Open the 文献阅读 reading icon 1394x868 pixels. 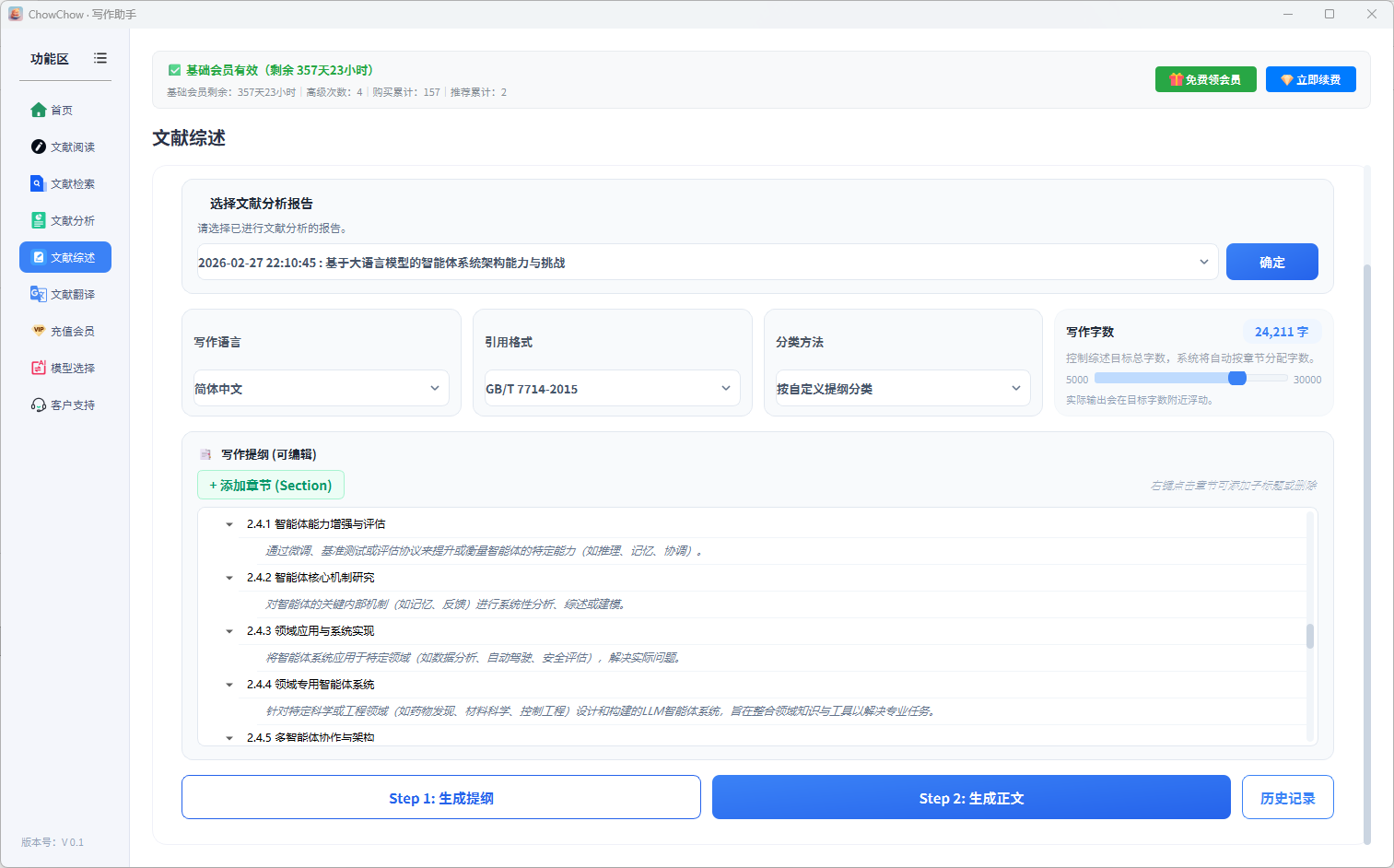(x=38, y=147)
